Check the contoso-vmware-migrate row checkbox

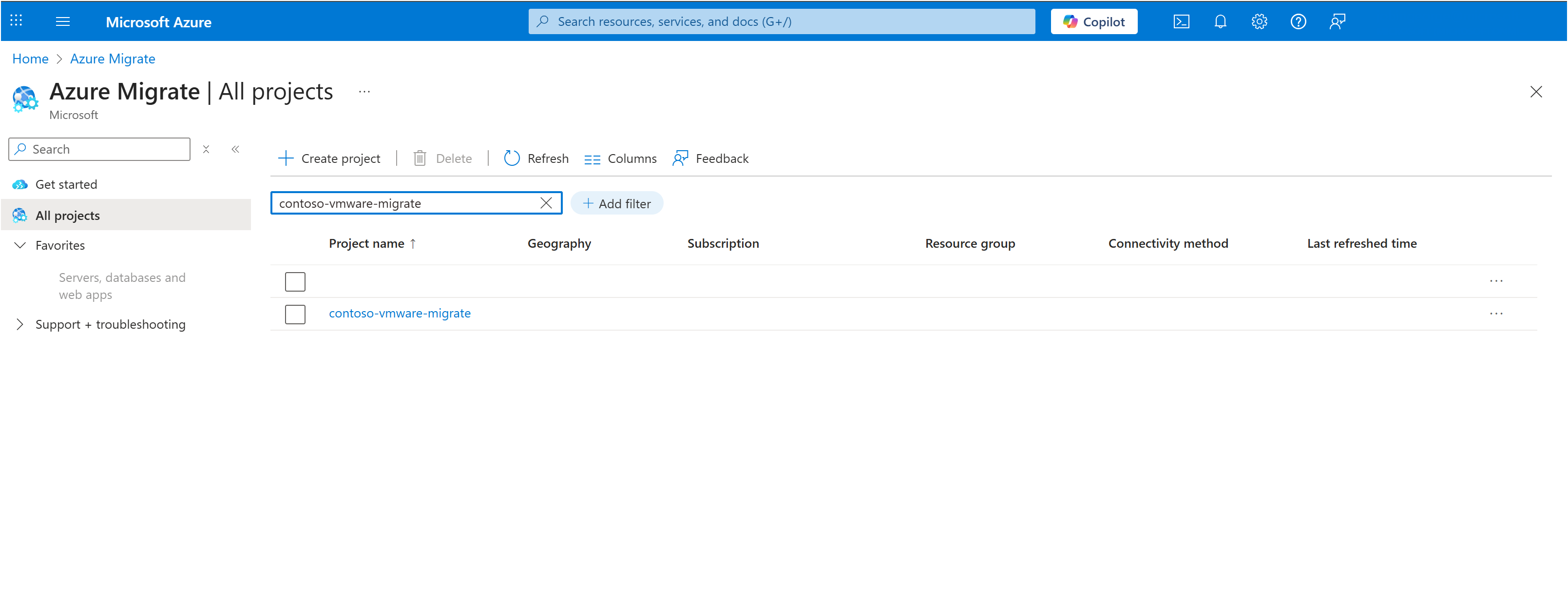295,314
